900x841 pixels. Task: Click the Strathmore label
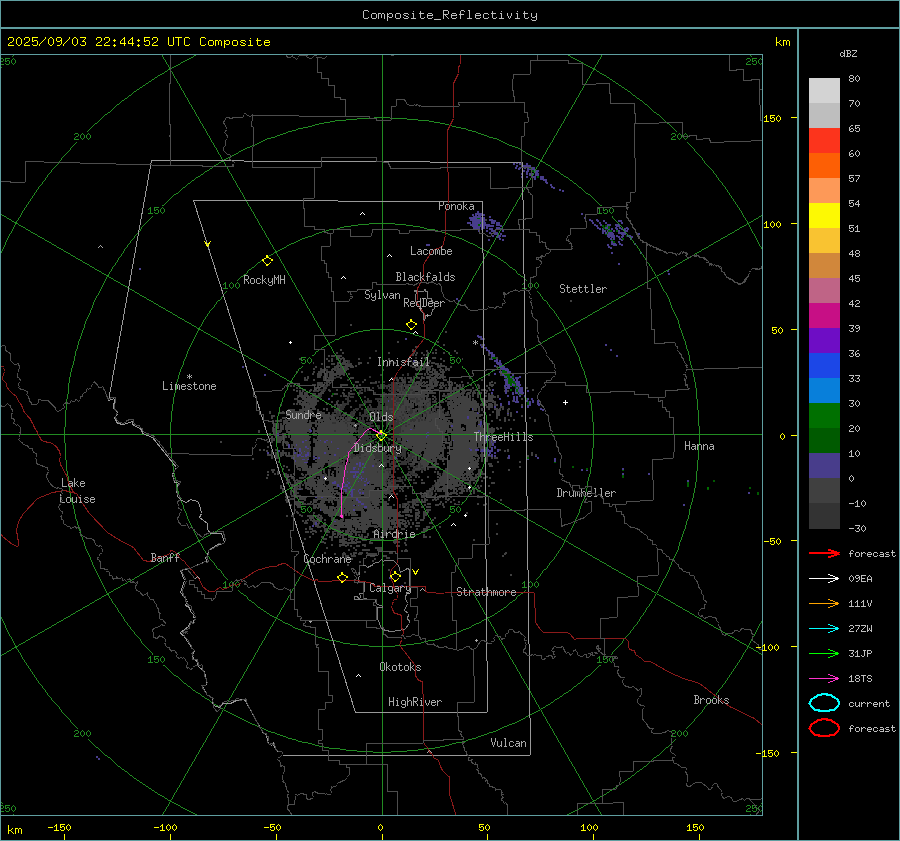click(x=486, y=592)
